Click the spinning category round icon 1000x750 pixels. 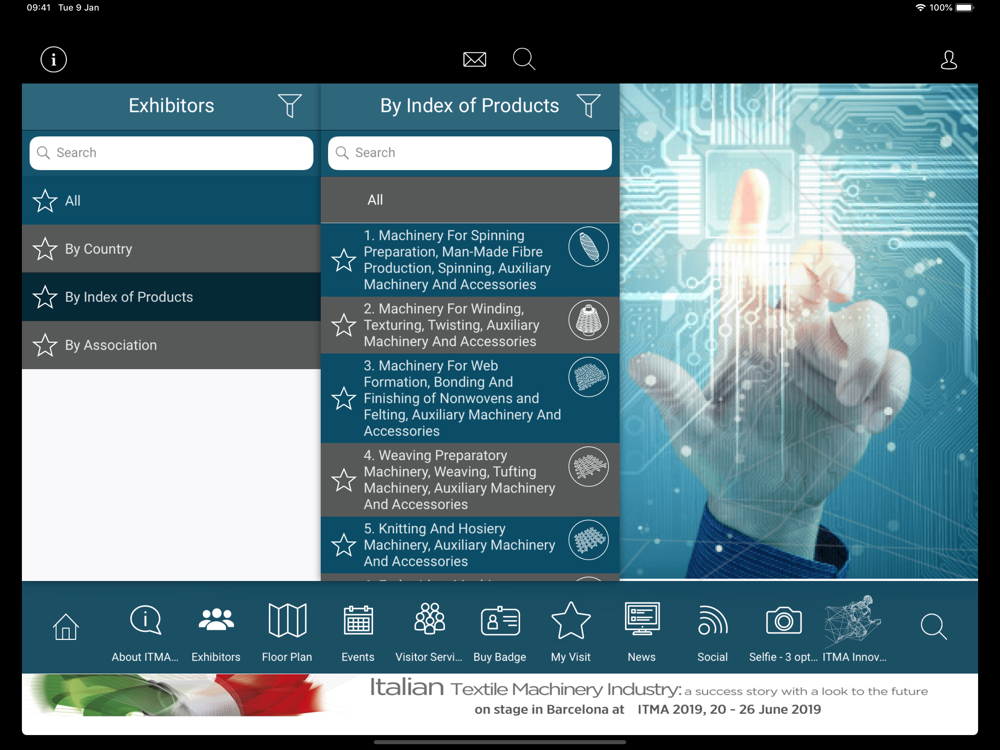(588, 247)
